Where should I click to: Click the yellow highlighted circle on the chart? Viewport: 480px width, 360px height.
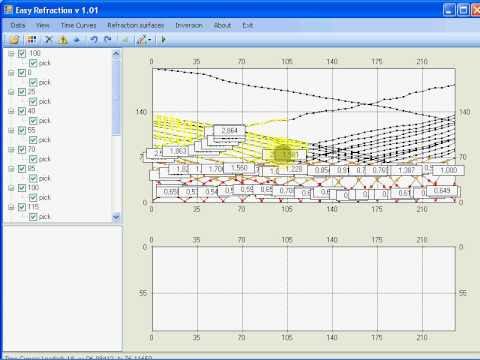(283, 154)
